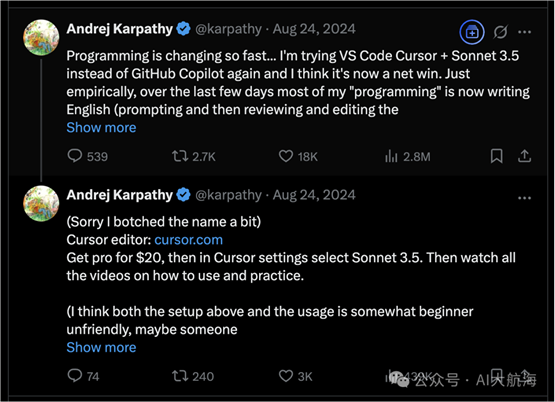555x402 pixels.
Task: Open the first tweet's three-dot menu
Action: point(524,32)
